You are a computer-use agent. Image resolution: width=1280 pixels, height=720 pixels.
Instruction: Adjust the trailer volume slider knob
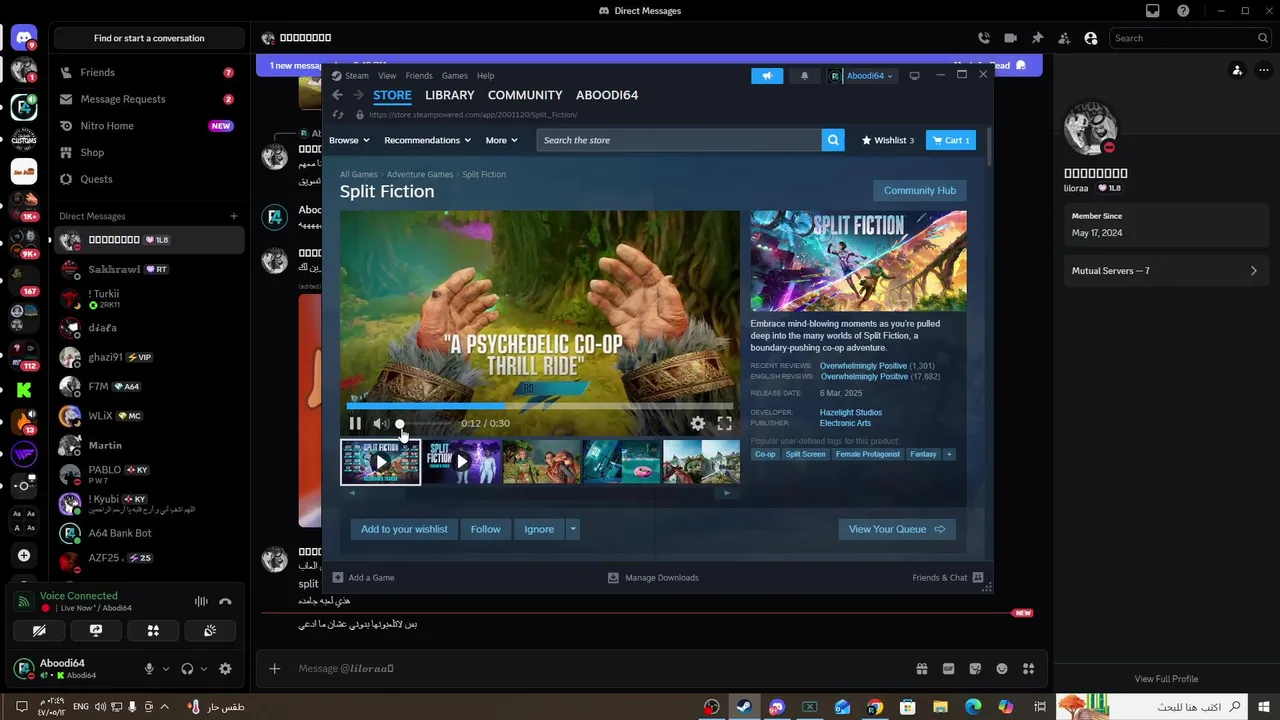[x=400, y=424]
